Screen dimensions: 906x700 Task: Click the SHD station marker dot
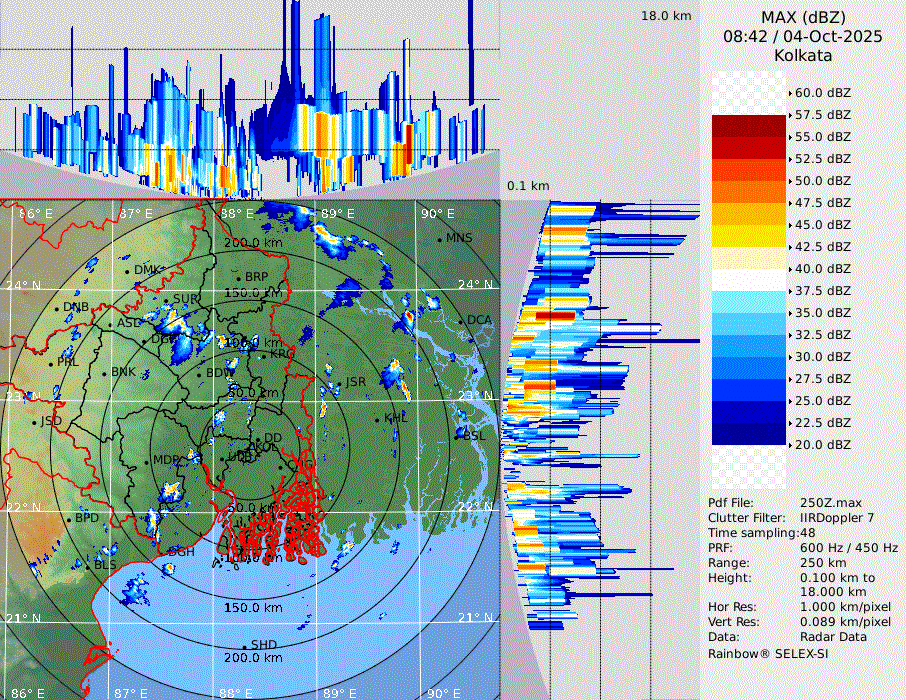tap(244, 645)
